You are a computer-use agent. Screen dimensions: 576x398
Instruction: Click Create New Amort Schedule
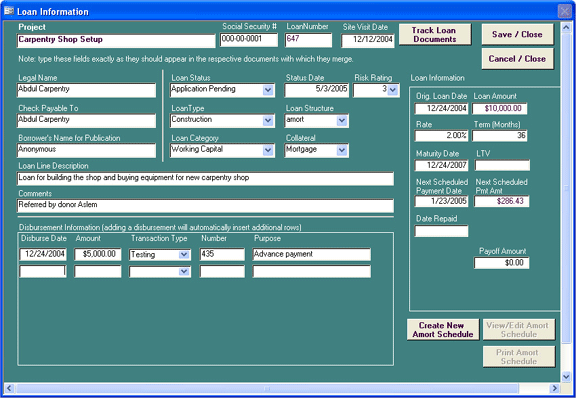[x=443, y=330]
